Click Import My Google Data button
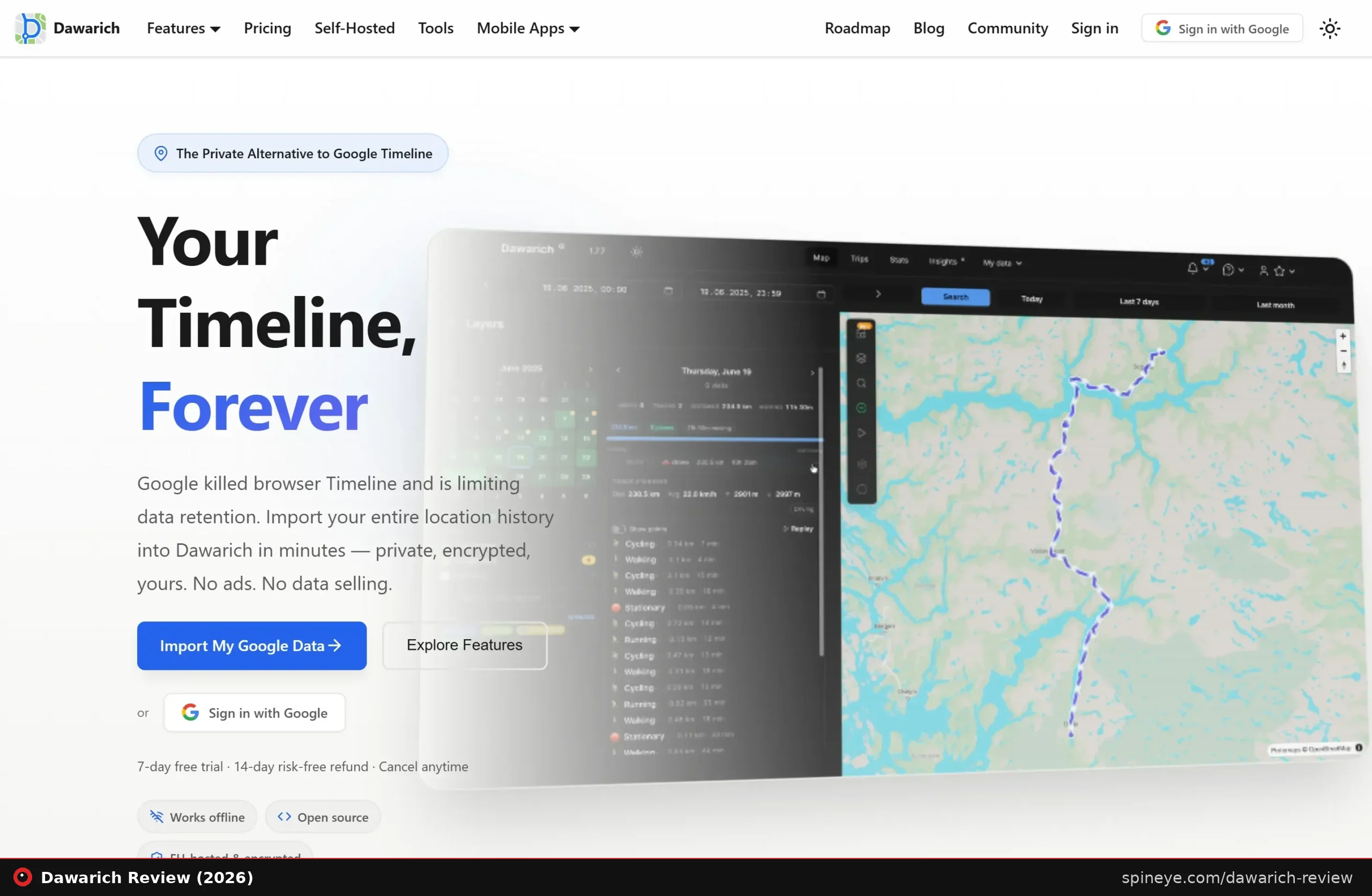 click(x=252, y=646)
